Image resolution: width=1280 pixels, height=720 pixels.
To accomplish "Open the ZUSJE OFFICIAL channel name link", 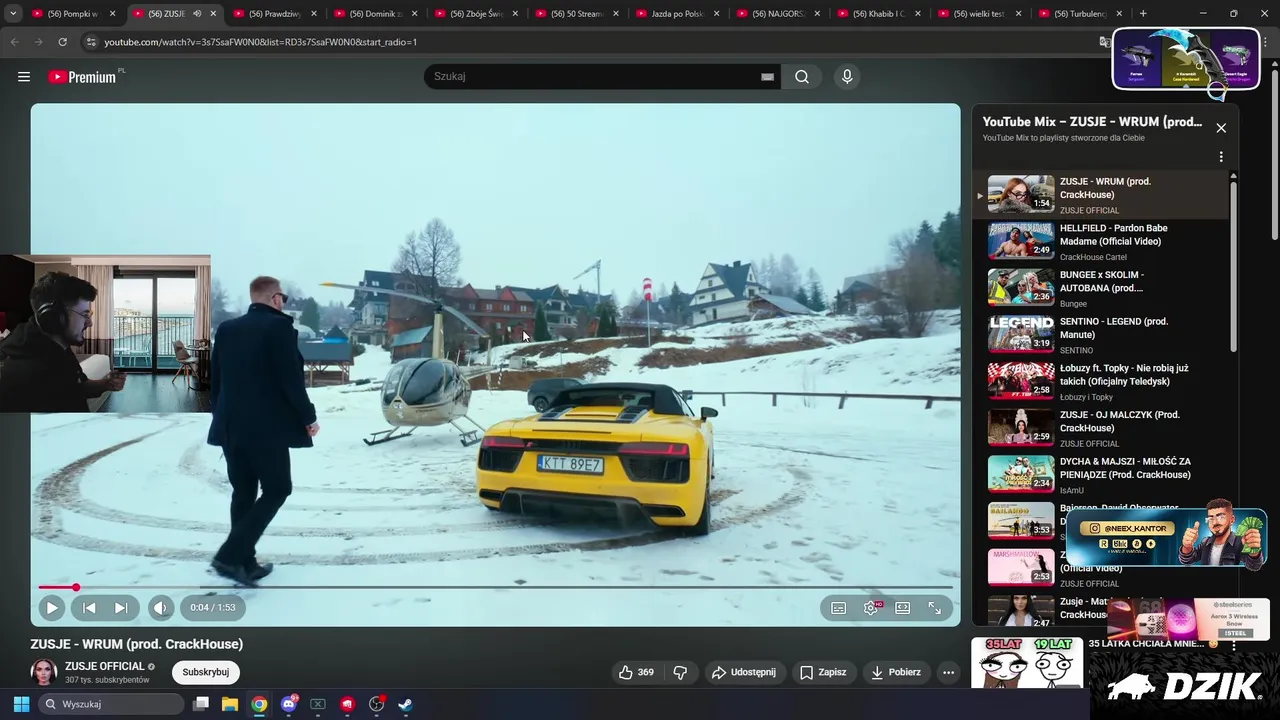I will coord(105,666).
